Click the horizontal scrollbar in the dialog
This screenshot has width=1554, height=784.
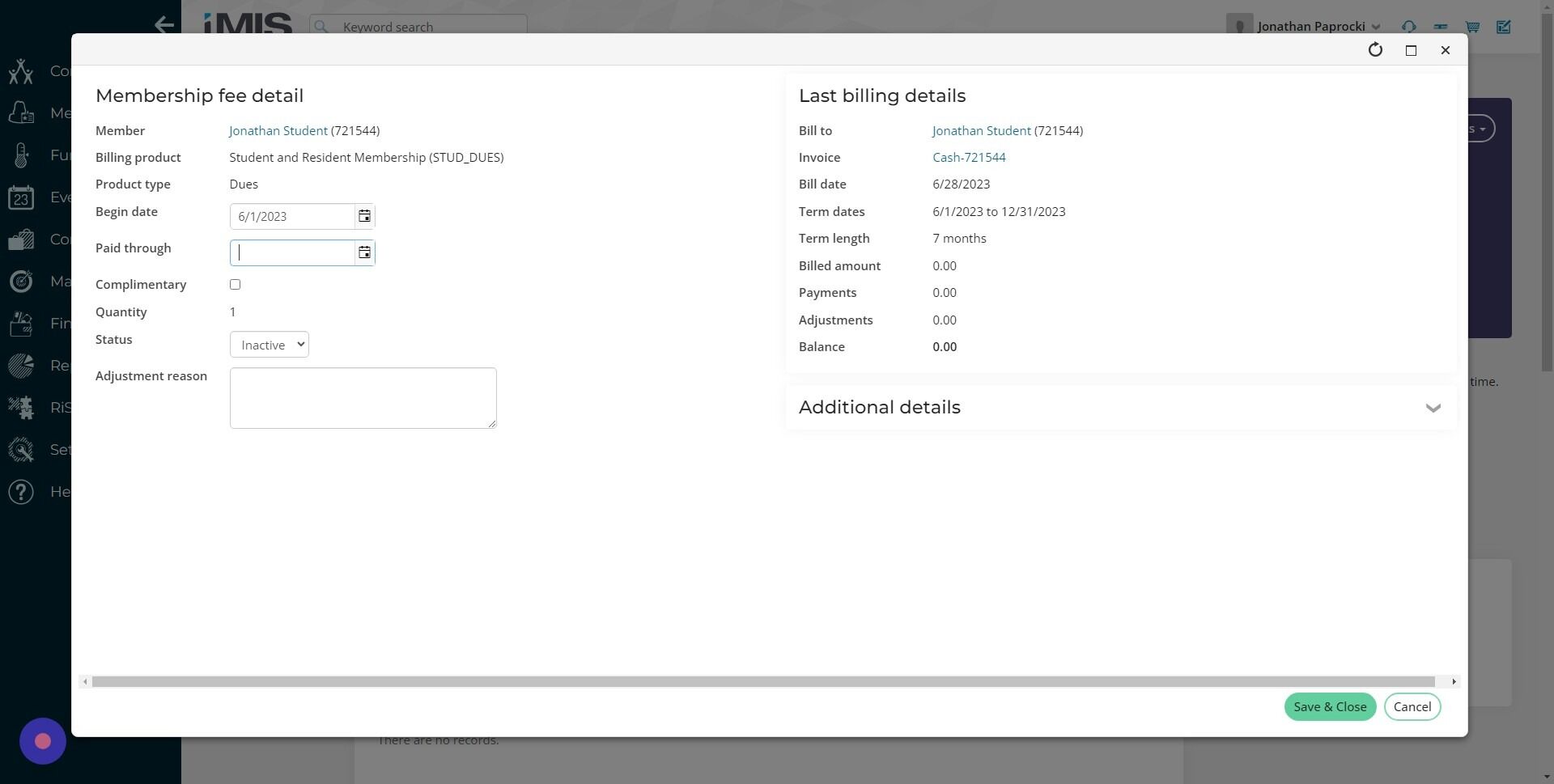point(763,682)
